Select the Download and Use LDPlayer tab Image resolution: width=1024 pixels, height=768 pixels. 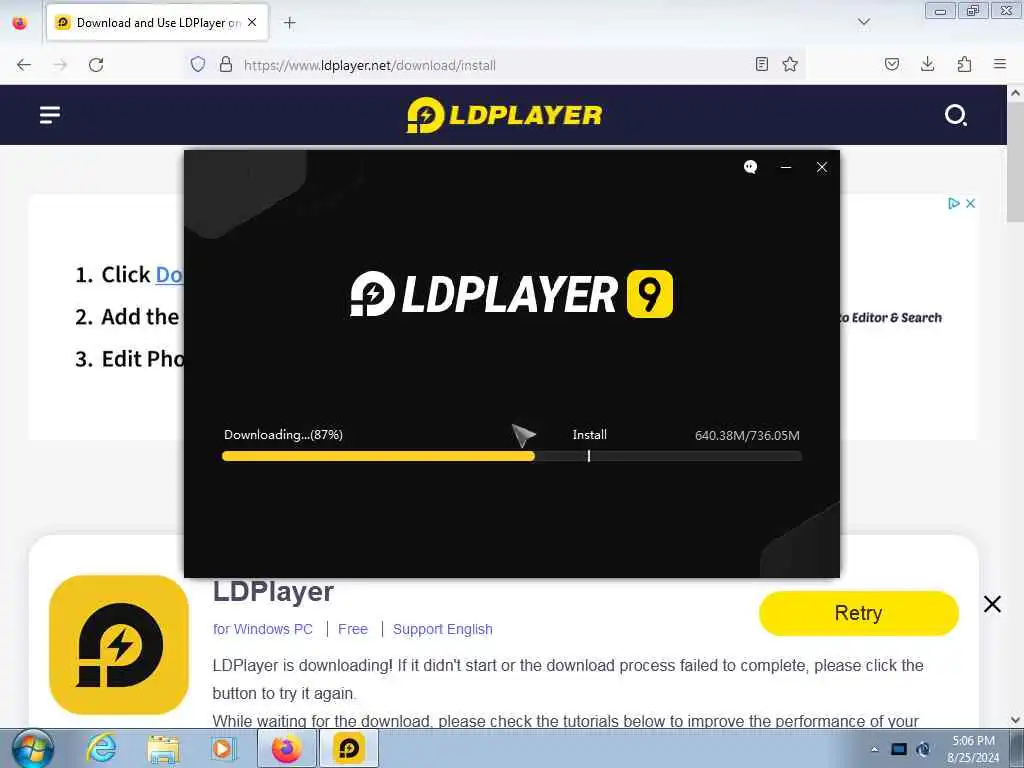[157, 23]
